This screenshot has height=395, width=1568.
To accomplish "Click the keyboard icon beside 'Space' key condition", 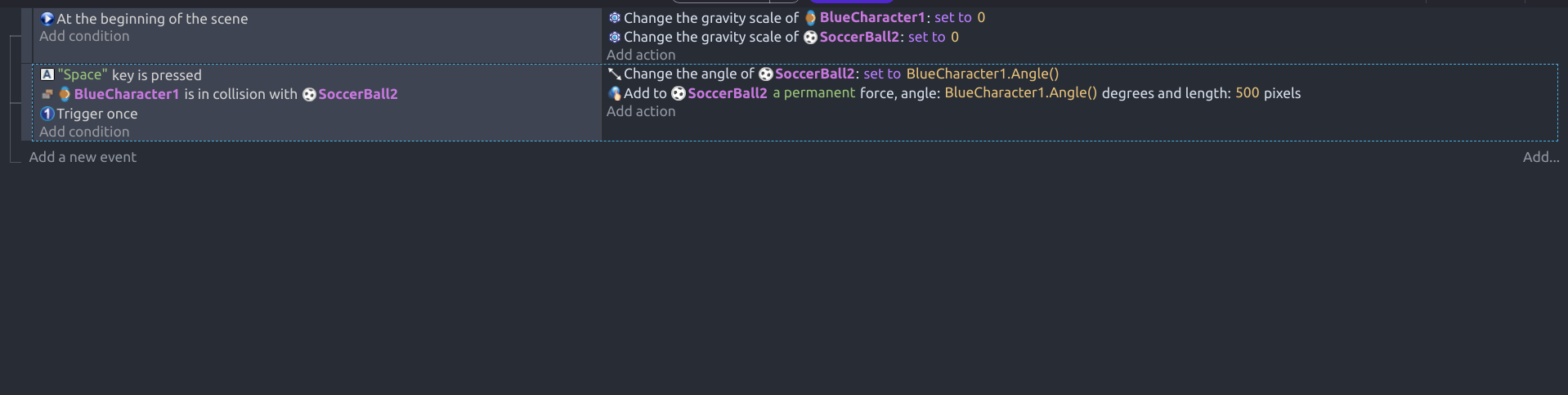I will coord(47,74).
